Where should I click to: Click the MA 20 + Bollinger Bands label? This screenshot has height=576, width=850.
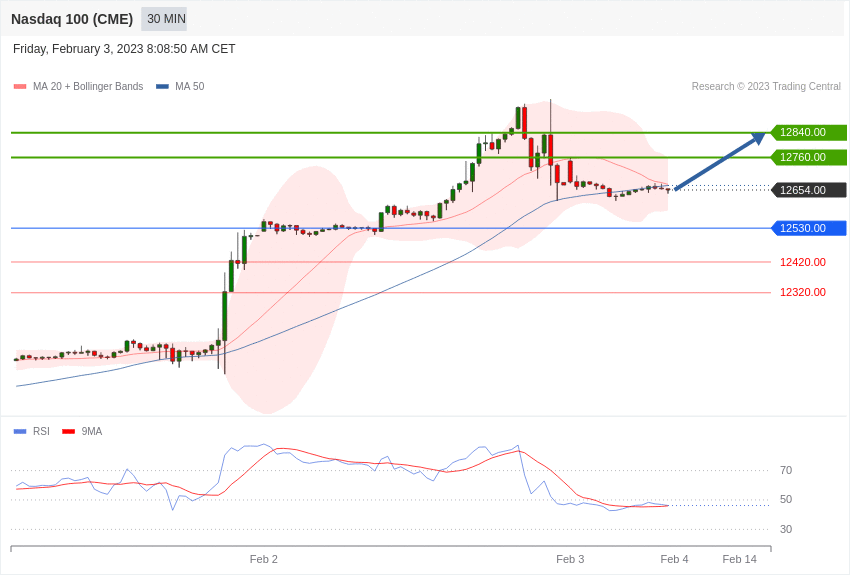click(88, 87)
